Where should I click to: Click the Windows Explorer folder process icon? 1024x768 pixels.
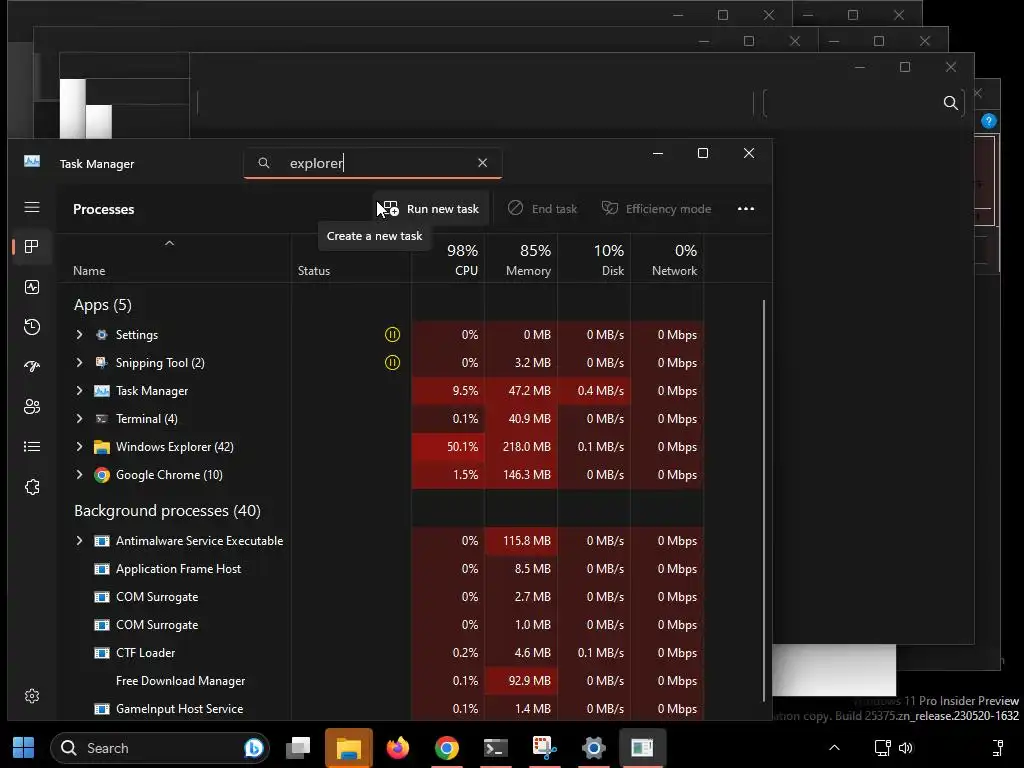point(102,447)
